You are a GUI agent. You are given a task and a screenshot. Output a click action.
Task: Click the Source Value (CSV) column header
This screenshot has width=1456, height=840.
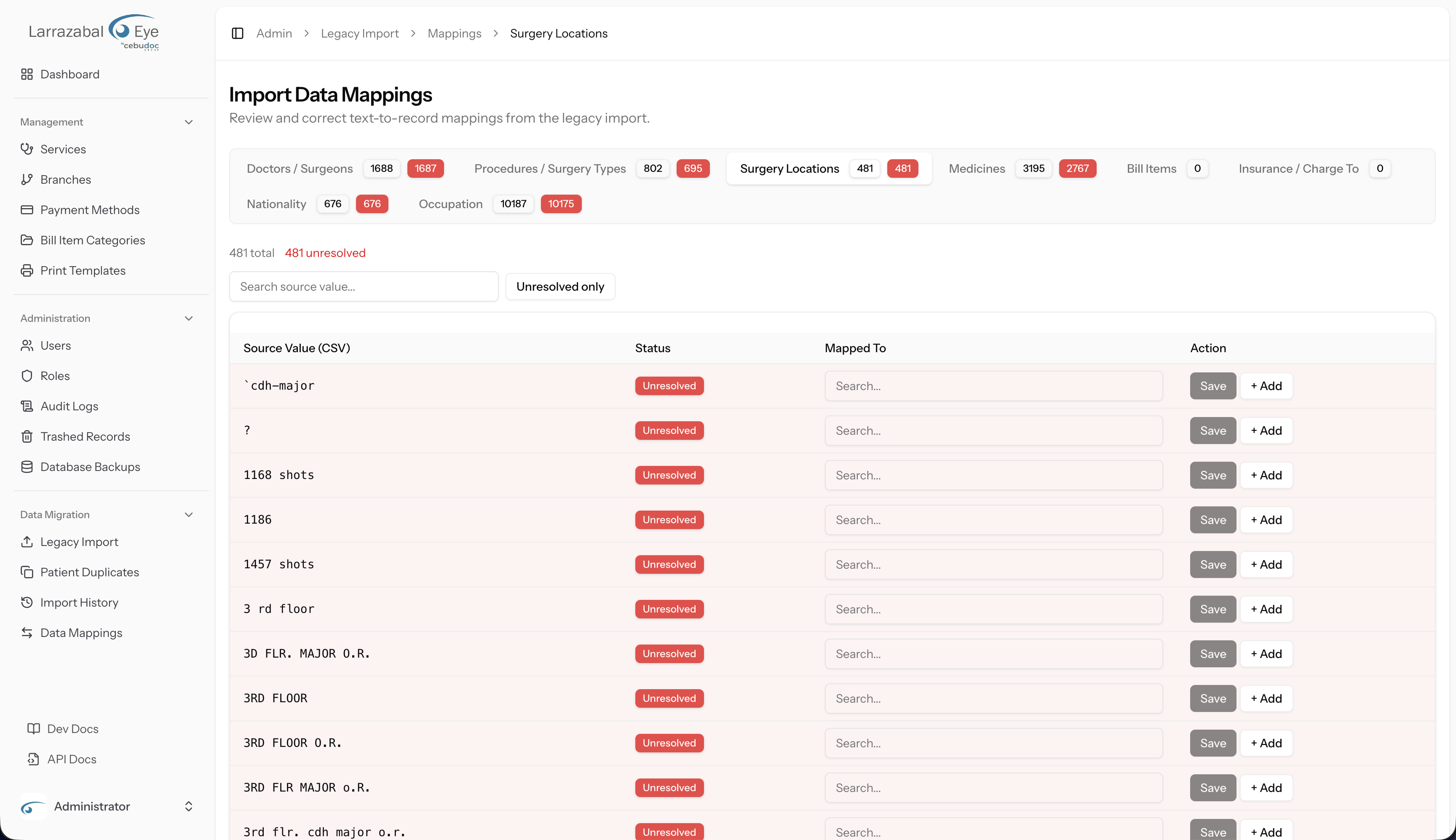(297, 348)
